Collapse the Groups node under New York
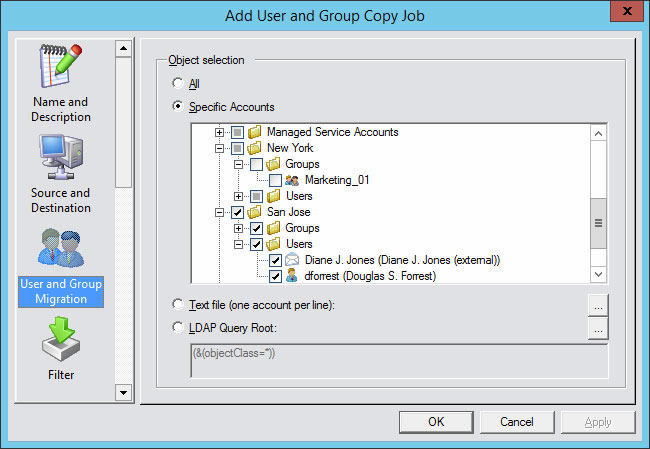The height and width of the screenshot is (449, 650). [238, 164]
